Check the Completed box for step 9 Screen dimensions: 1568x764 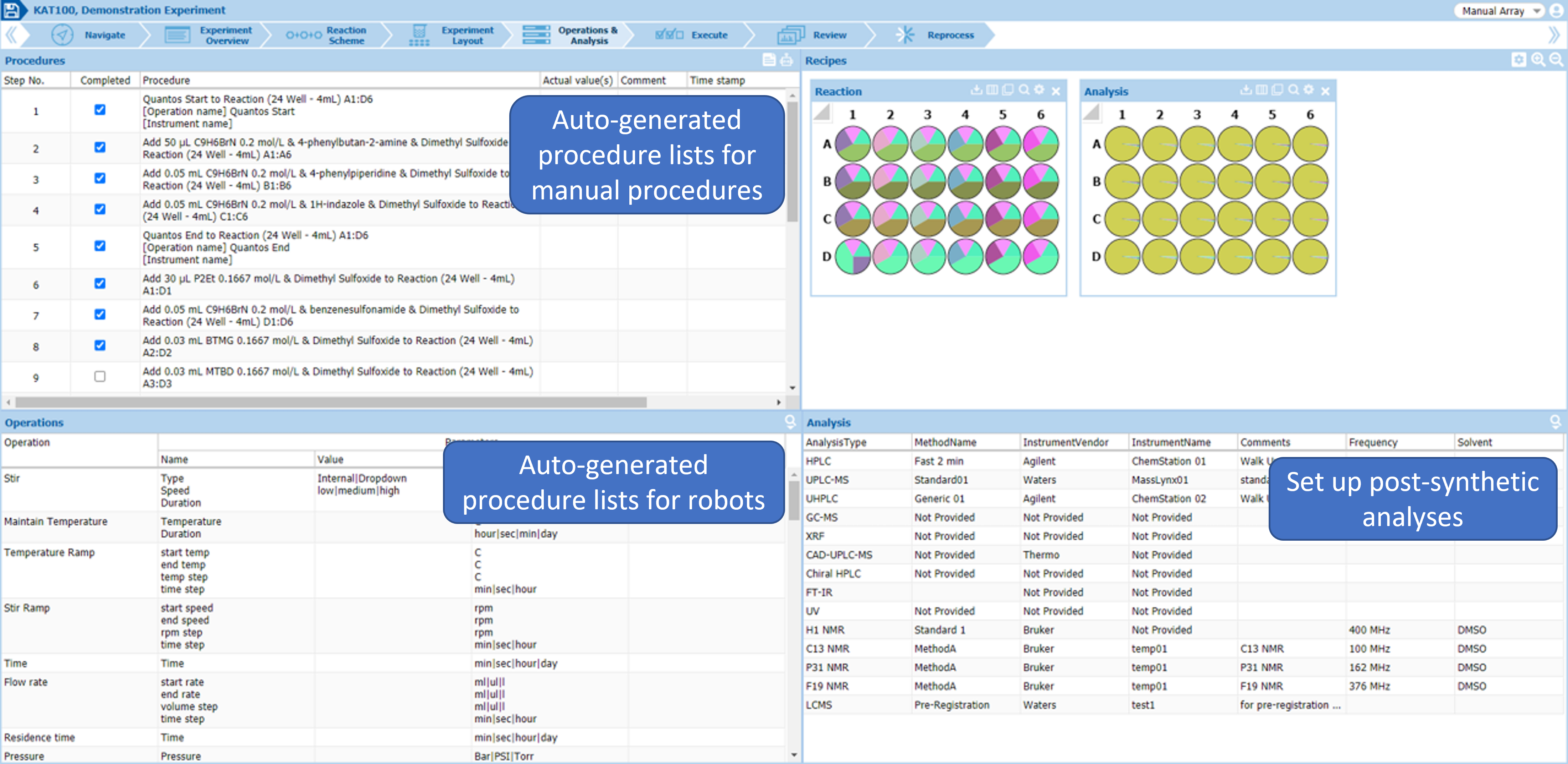(x=100, y=376)
